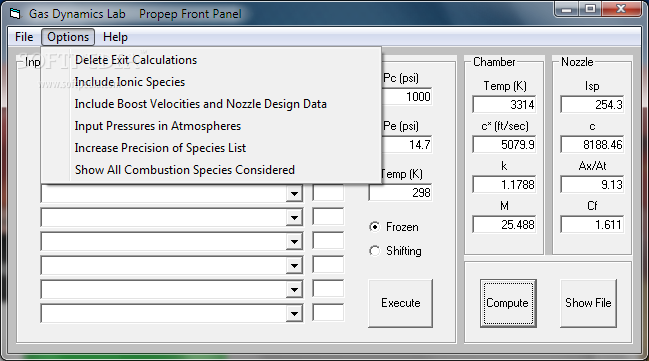The width and height of the screenshot is (649, 361).
Task: Choose Include Ionic Species option
Action: click(211, 82)
